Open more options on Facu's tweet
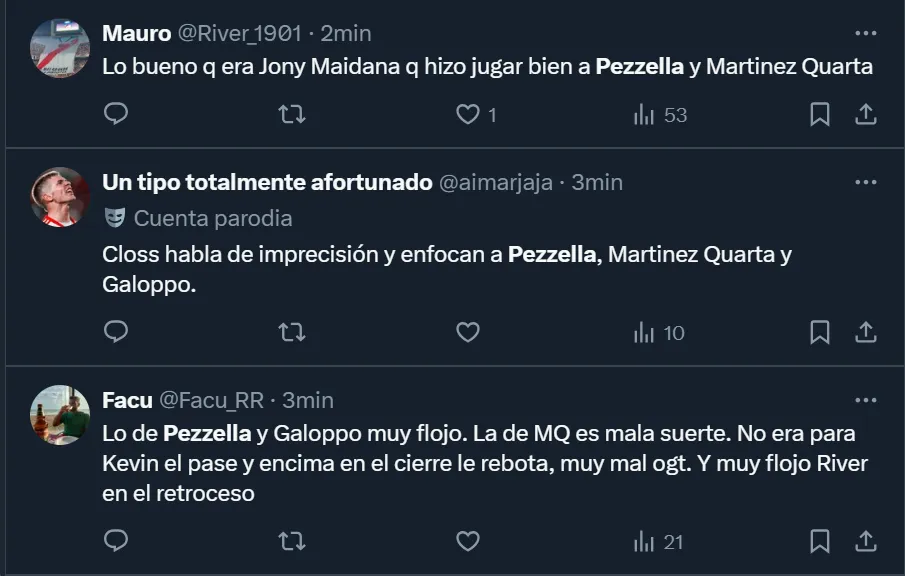 (865, 400)
